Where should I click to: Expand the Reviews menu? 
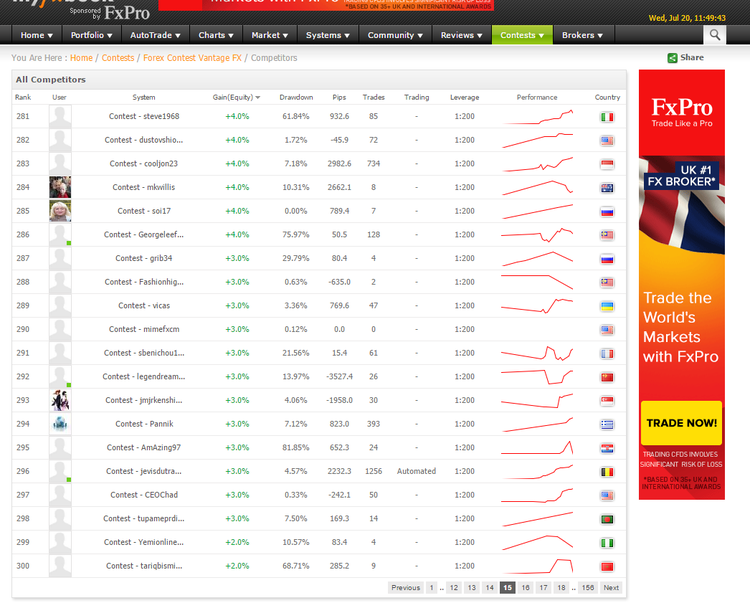click(x=462, y=35)
